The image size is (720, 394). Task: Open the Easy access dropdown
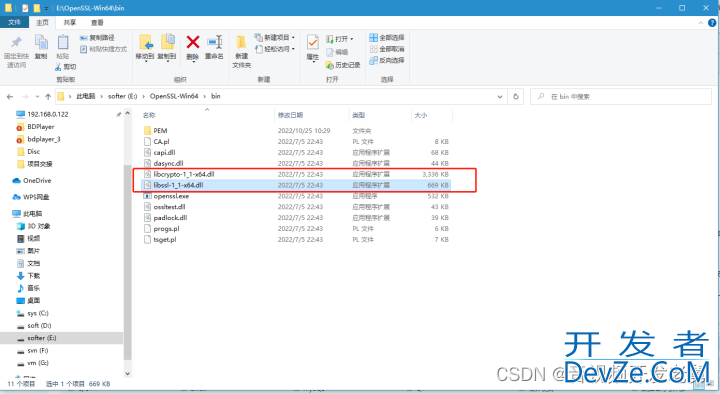pos(275,49)
